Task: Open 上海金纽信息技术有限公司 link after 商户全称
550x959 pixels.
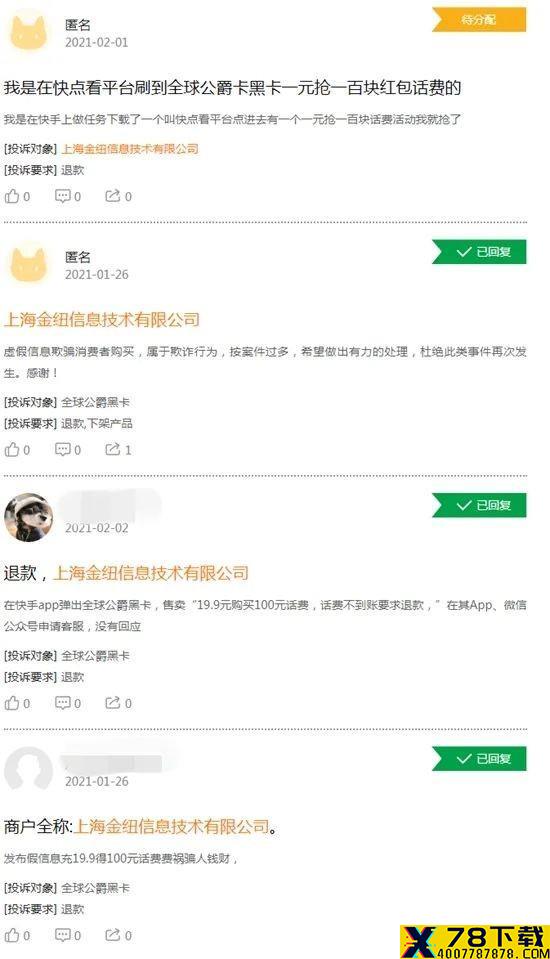Action: click(171, 827)
